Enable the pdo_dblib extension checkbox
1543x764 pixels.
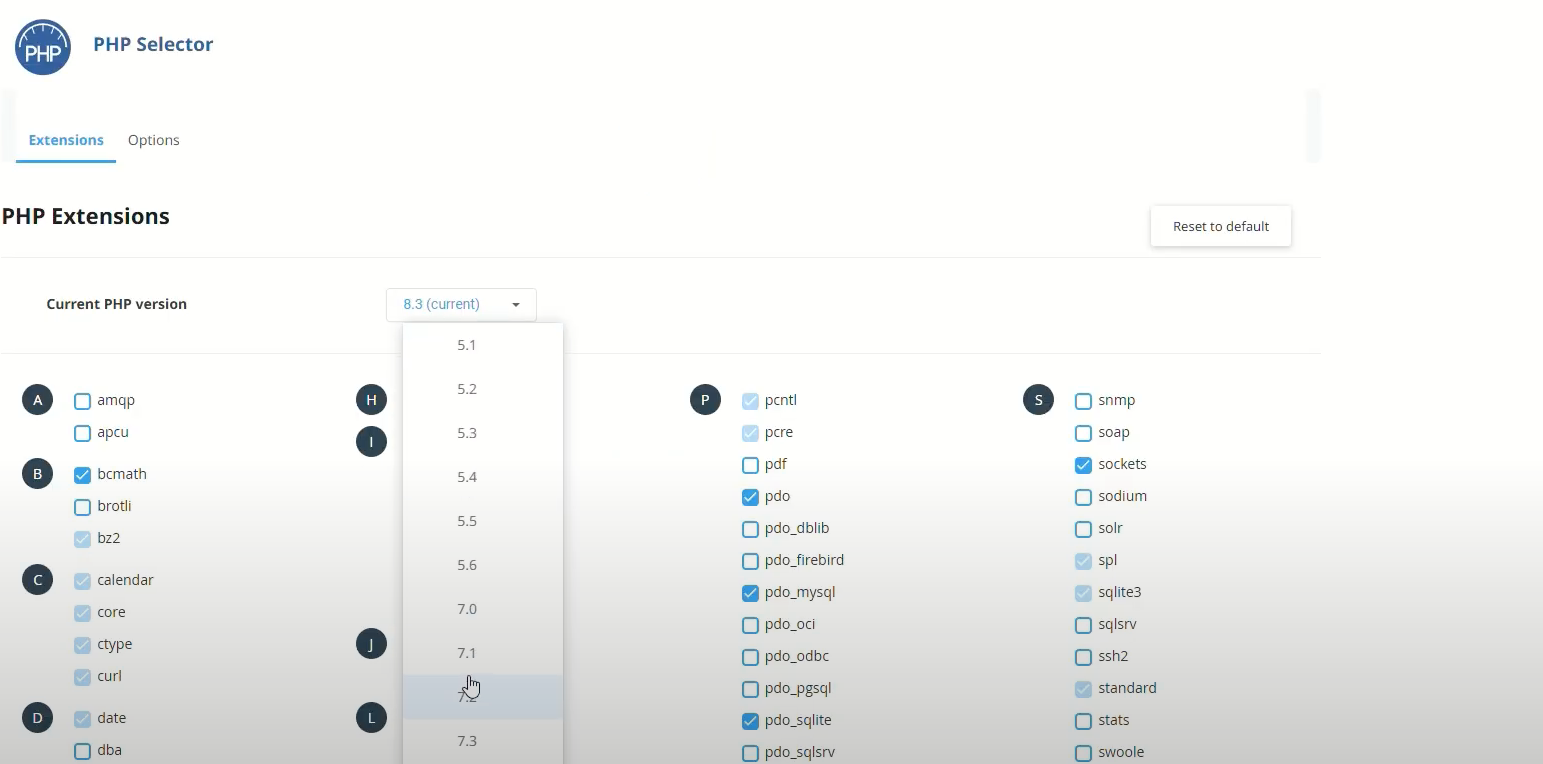(751, 529)
